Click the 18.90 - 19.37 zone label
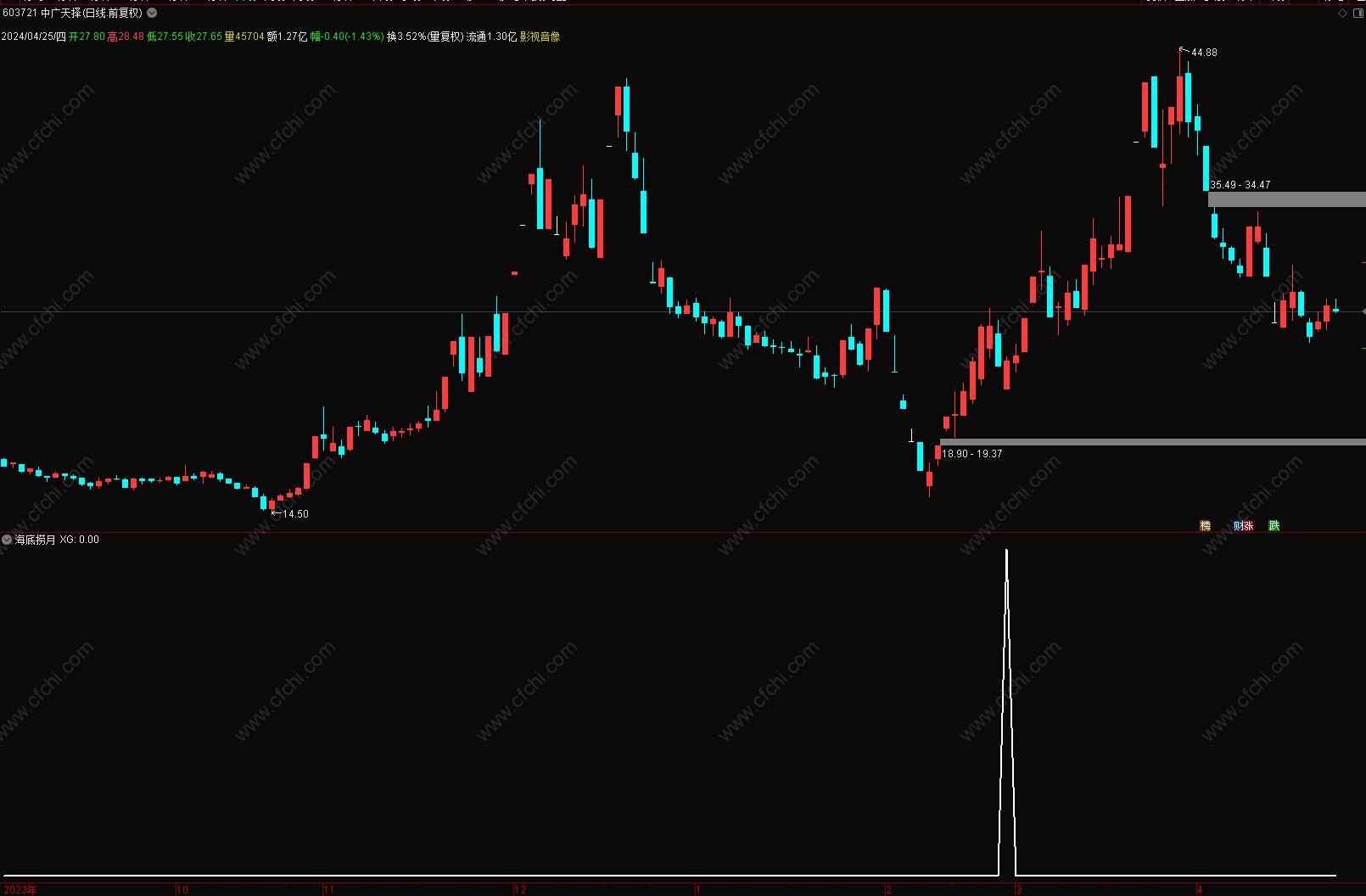 click(x=972, y=454)
